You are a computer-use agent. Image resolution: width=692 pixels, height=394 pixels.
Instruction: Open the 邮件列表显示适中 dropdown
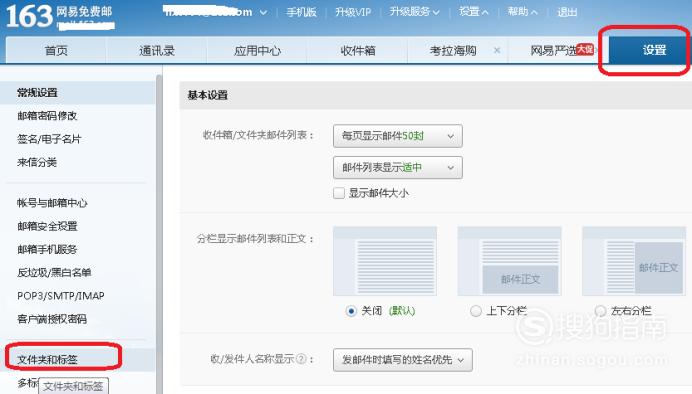click(398, 168)
